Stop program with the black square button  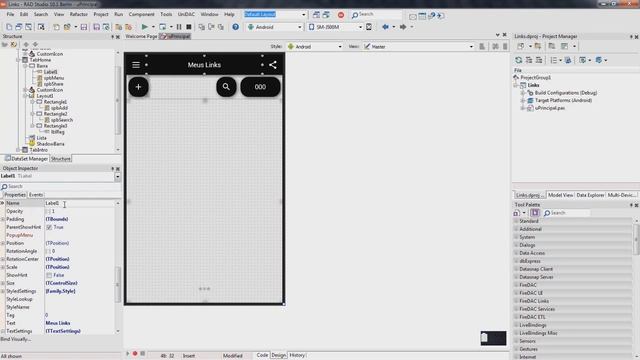pos(189,27)
